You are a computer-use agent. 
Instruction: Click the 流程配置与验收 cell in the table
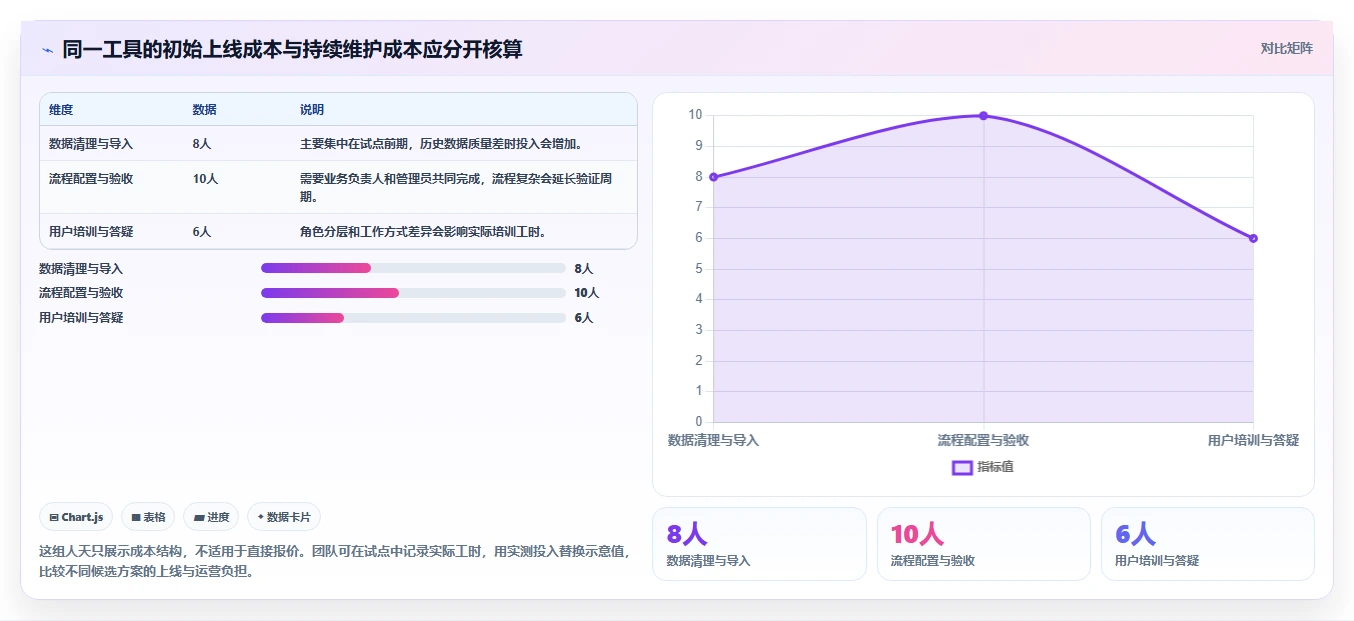(91, 179)
